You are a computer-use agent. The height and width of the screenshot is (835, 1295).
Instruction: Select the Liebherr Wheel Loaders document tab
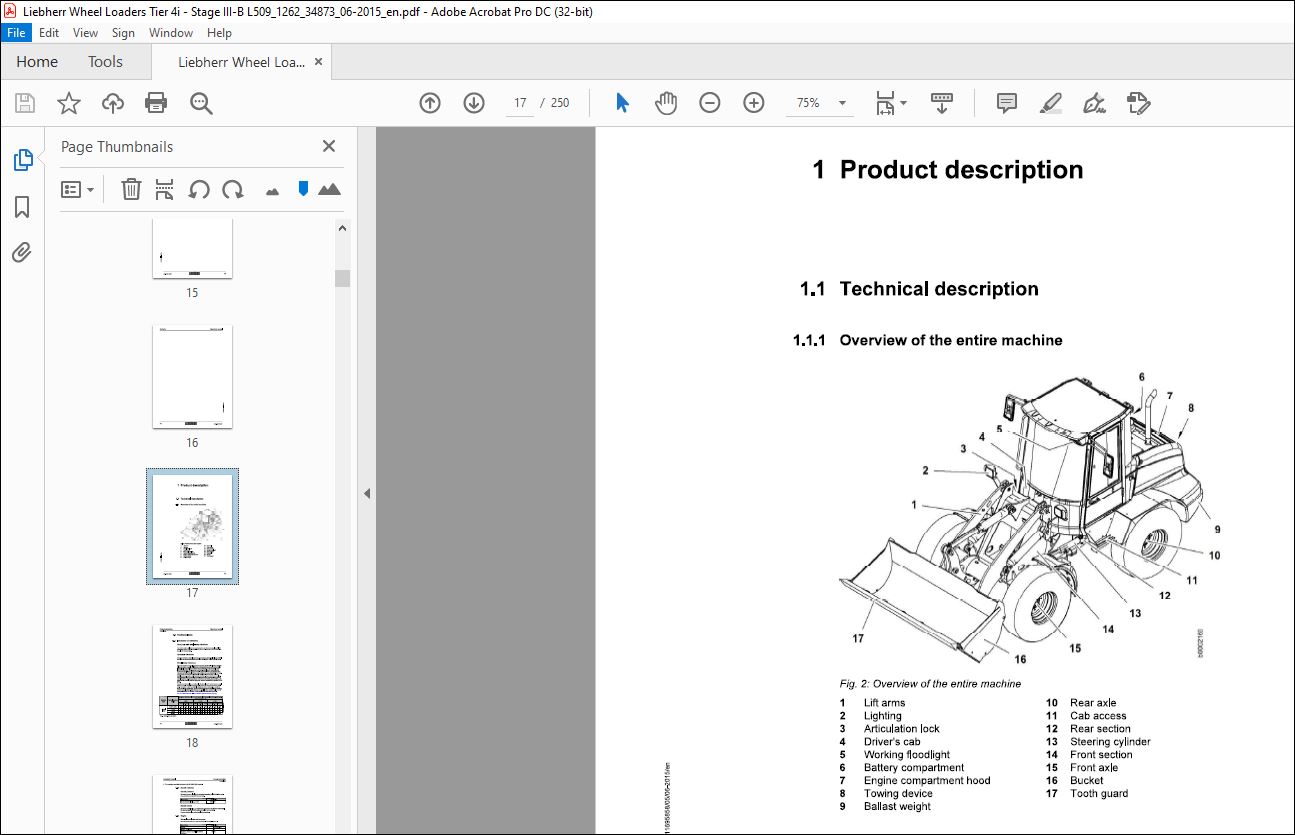241,62
